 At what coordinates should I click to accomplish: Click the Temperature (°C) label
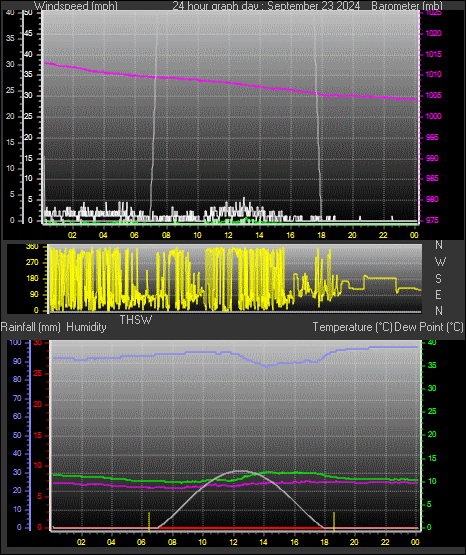[x=352, y=327]
